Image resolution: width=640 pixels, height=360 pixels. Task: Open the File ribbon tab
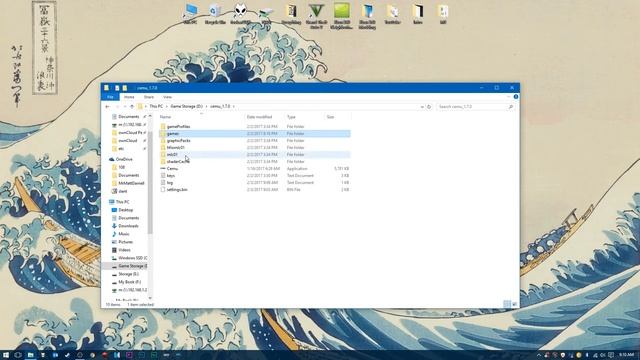click(110, 97)
